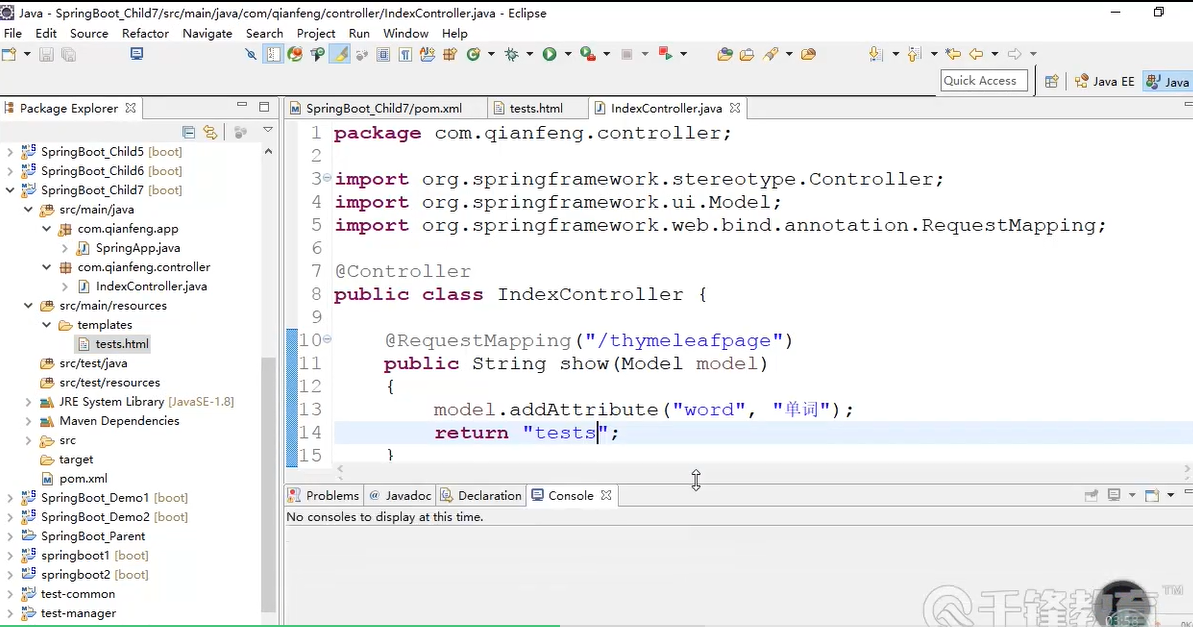
Task: Open the File menu
Action: tap(13, 33)
